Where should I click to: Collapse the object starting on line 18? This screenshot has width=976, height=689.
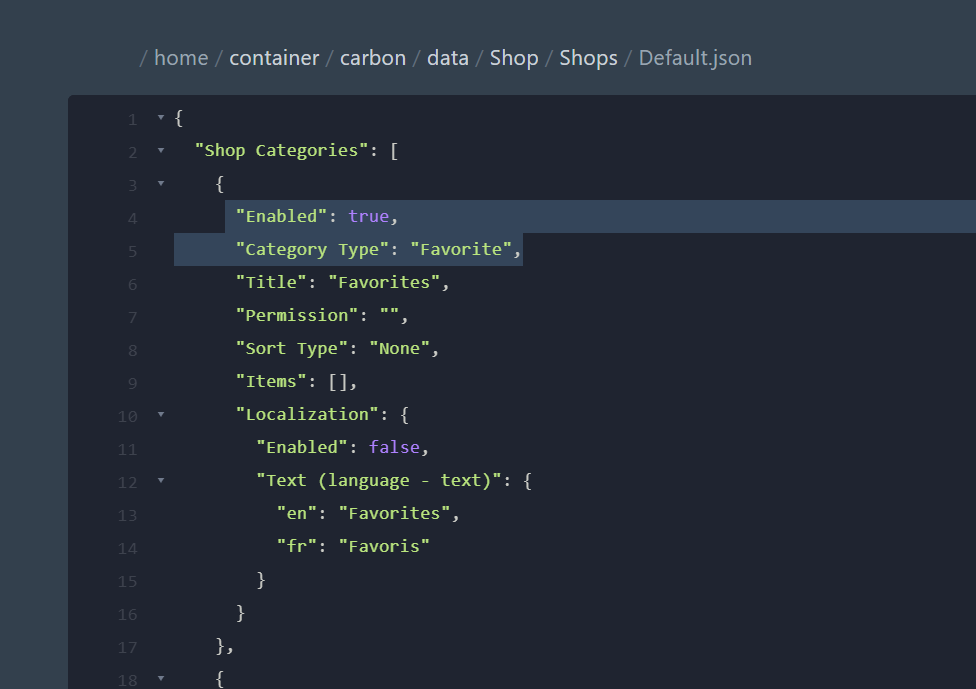point(160,679)
